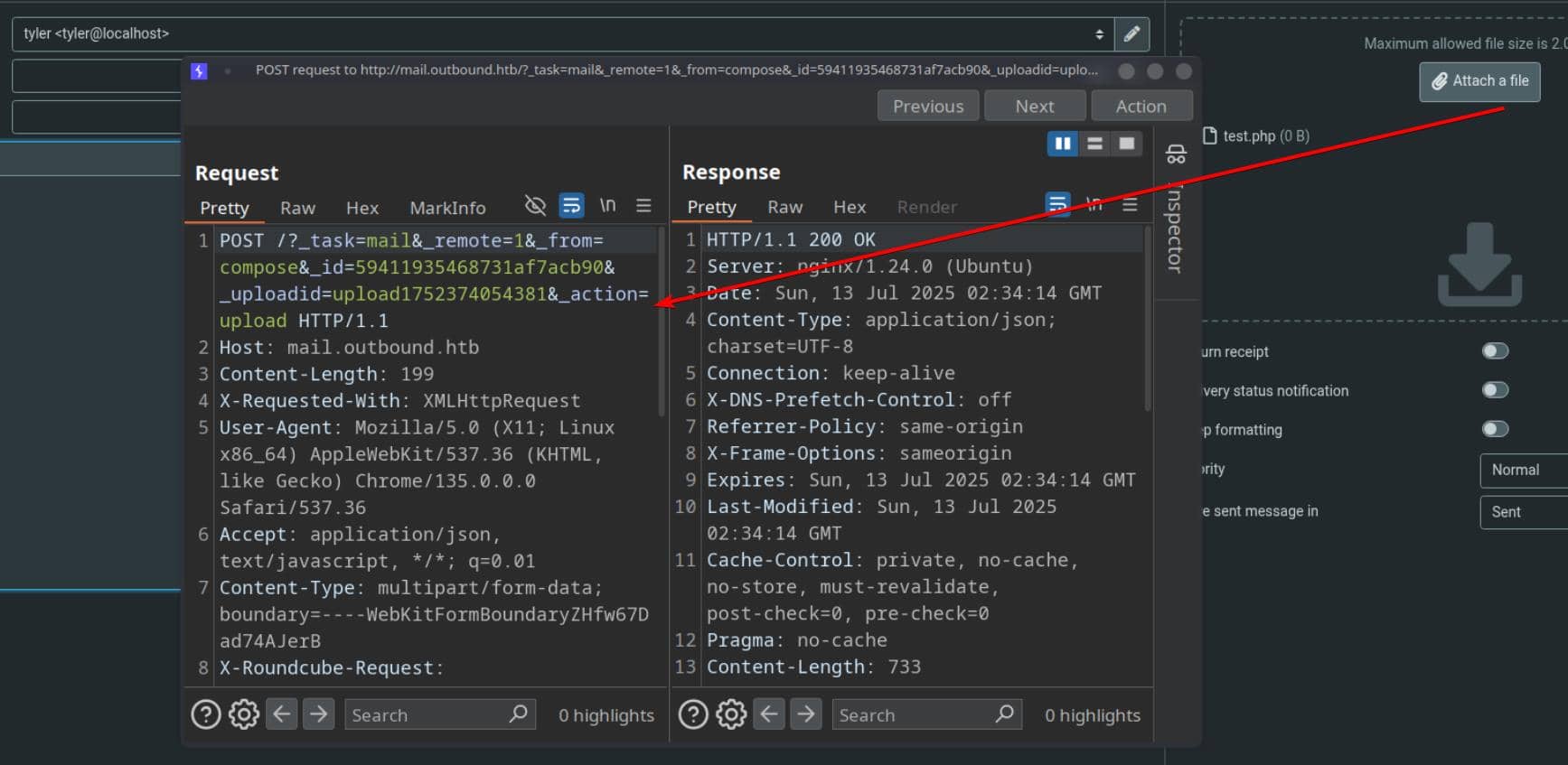This screenshot has width=1568, height=765.
Task: Select the Hex tab in Response
Action: pyautogui.click(x=850, y=207)
